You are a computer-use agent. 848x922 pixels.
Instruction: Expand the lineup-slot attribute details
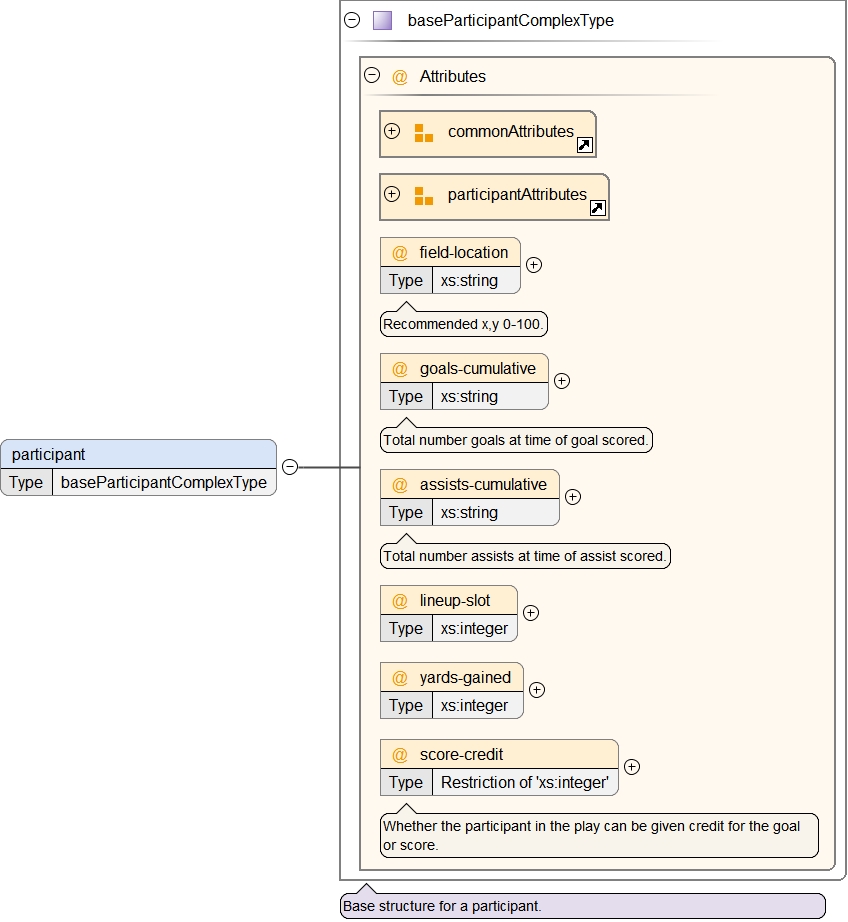click(x=531, y=613)
